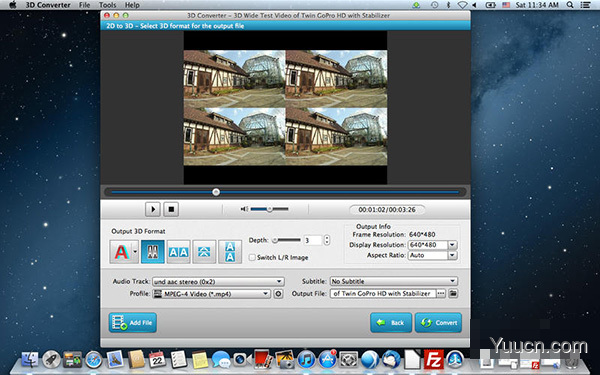Click the 00:01:02/00:03:26 time display
The height and width of the screenshot is (375, 600).
[387, 210]
